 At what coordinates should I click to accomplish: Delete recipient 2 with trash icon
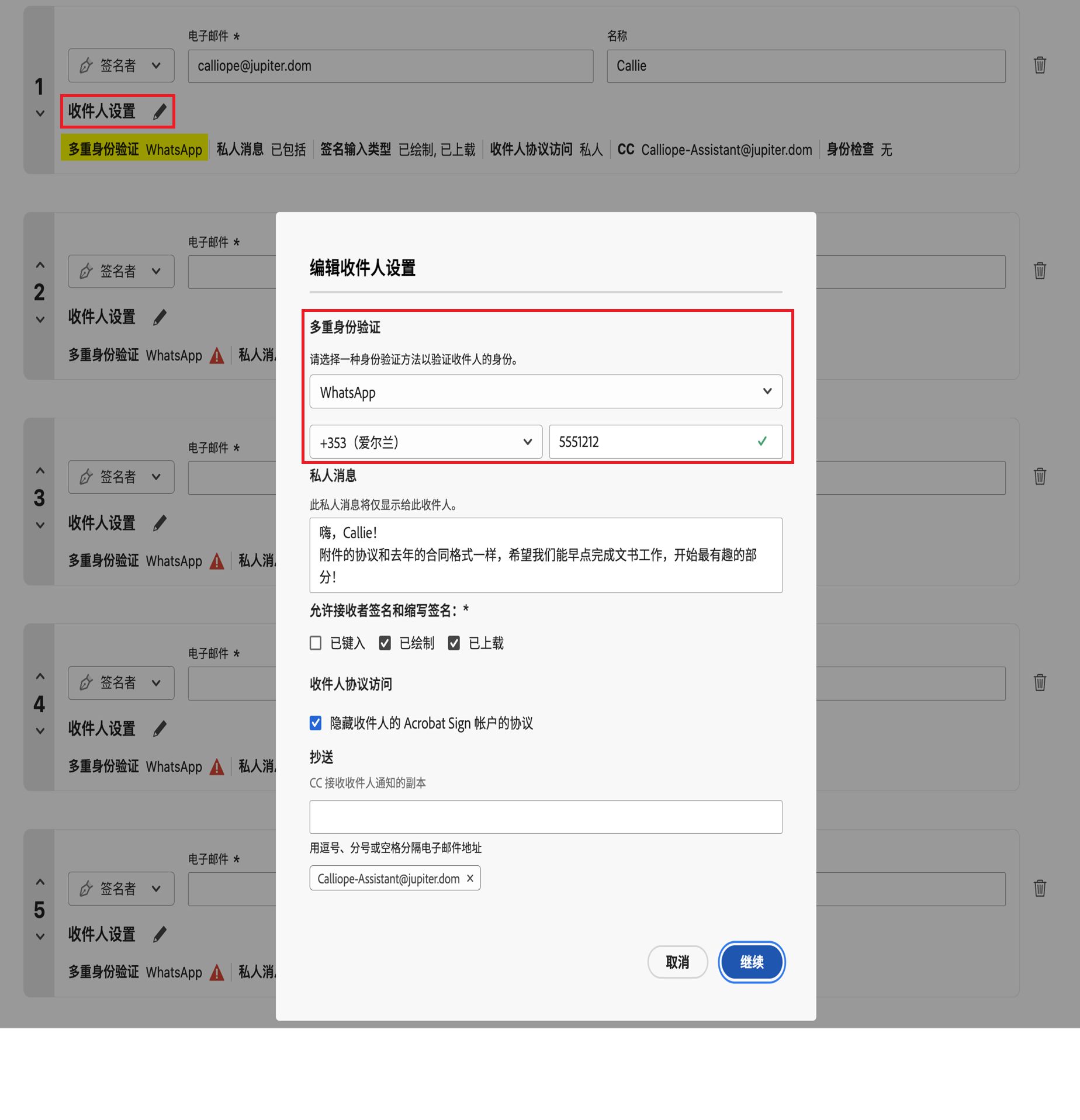pos(1040,271)
